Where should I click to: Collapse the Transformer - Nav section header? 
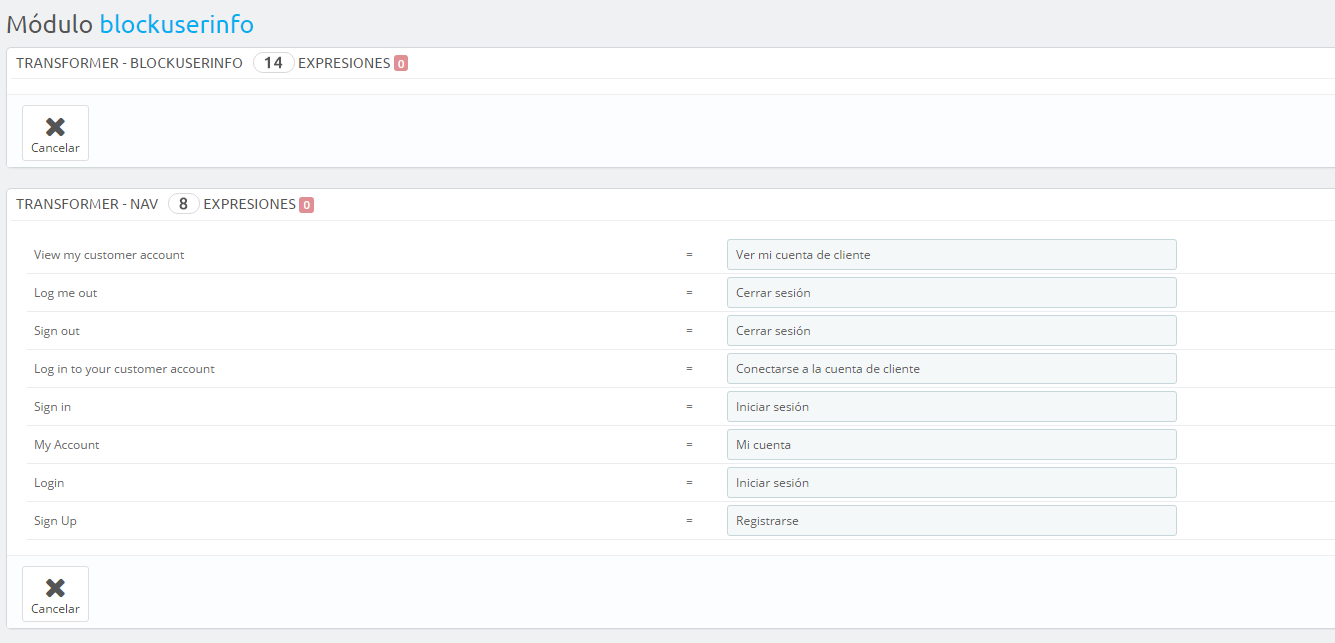(87, 204)
